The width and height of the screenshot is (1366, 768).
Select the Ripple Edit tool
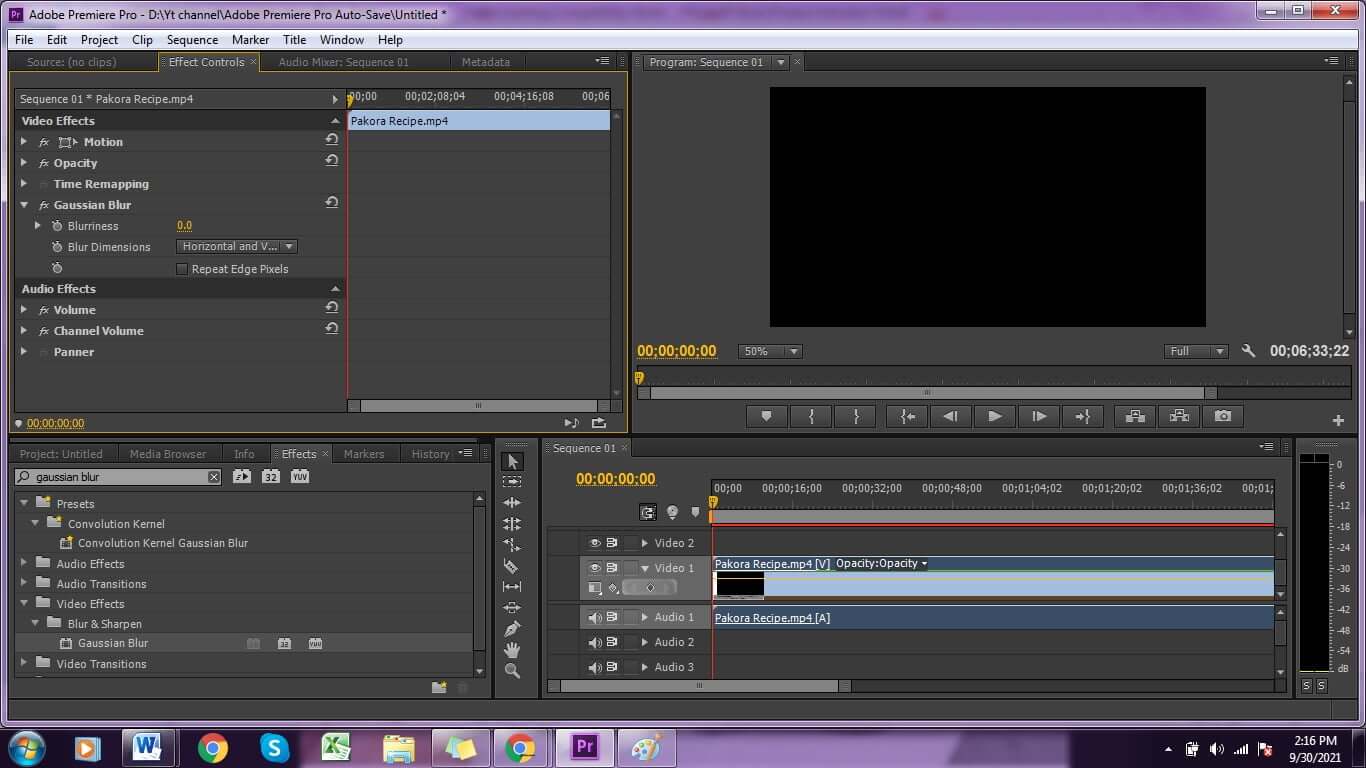pos(512,503)
